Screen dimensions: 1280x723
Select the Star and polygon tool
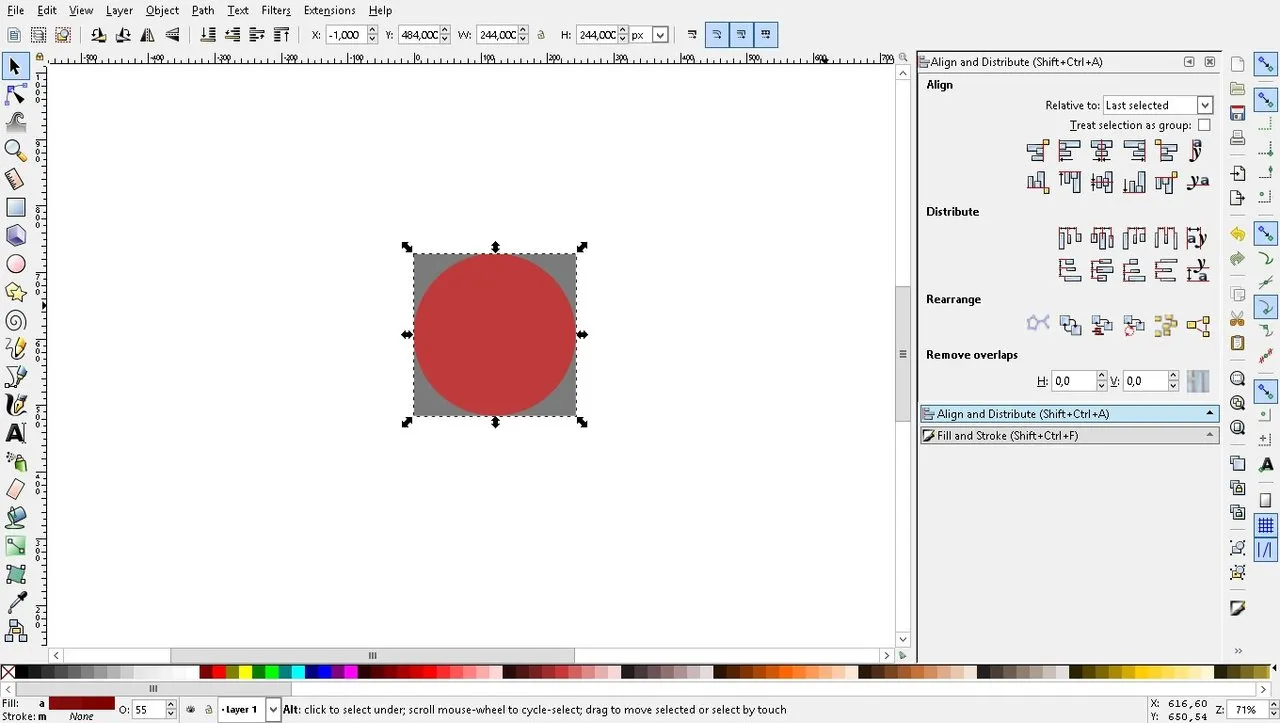[15, 292]
